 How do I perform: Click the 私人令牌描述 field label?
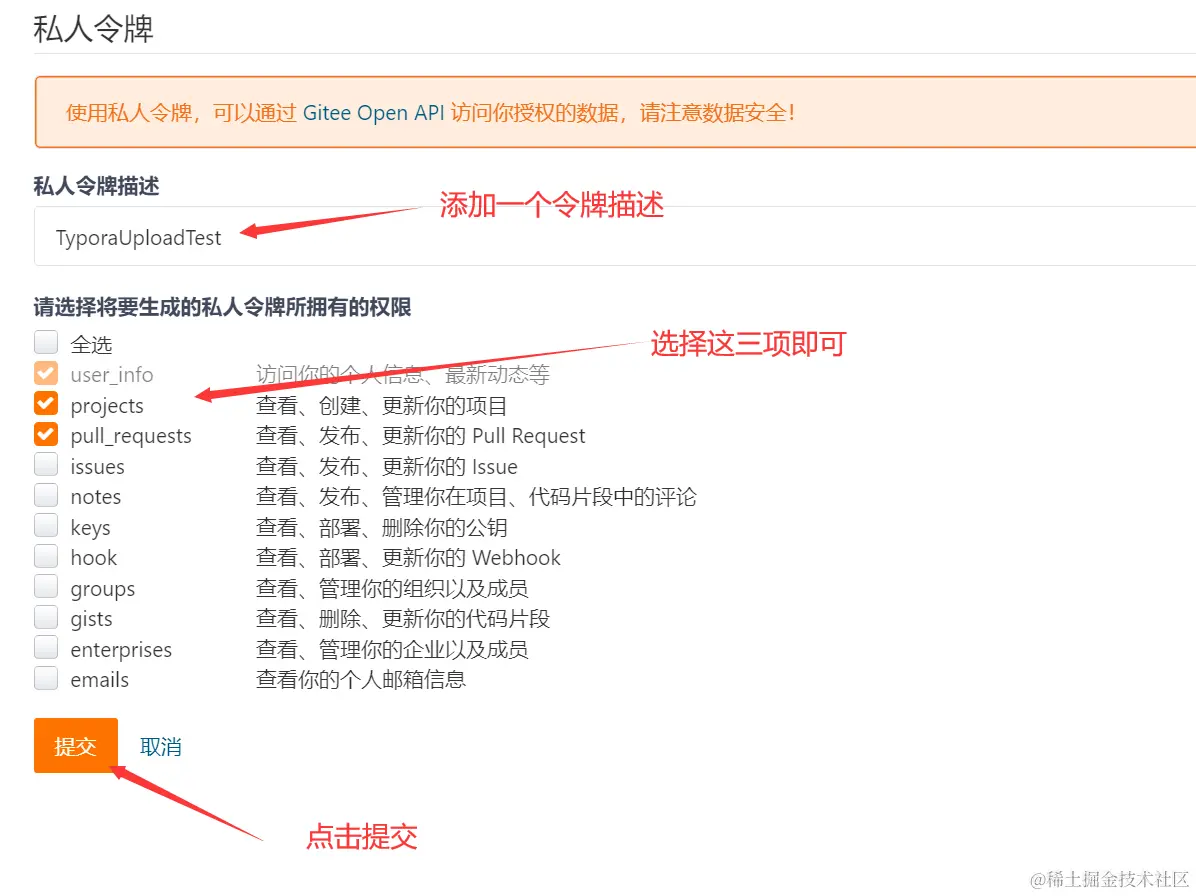96,186
